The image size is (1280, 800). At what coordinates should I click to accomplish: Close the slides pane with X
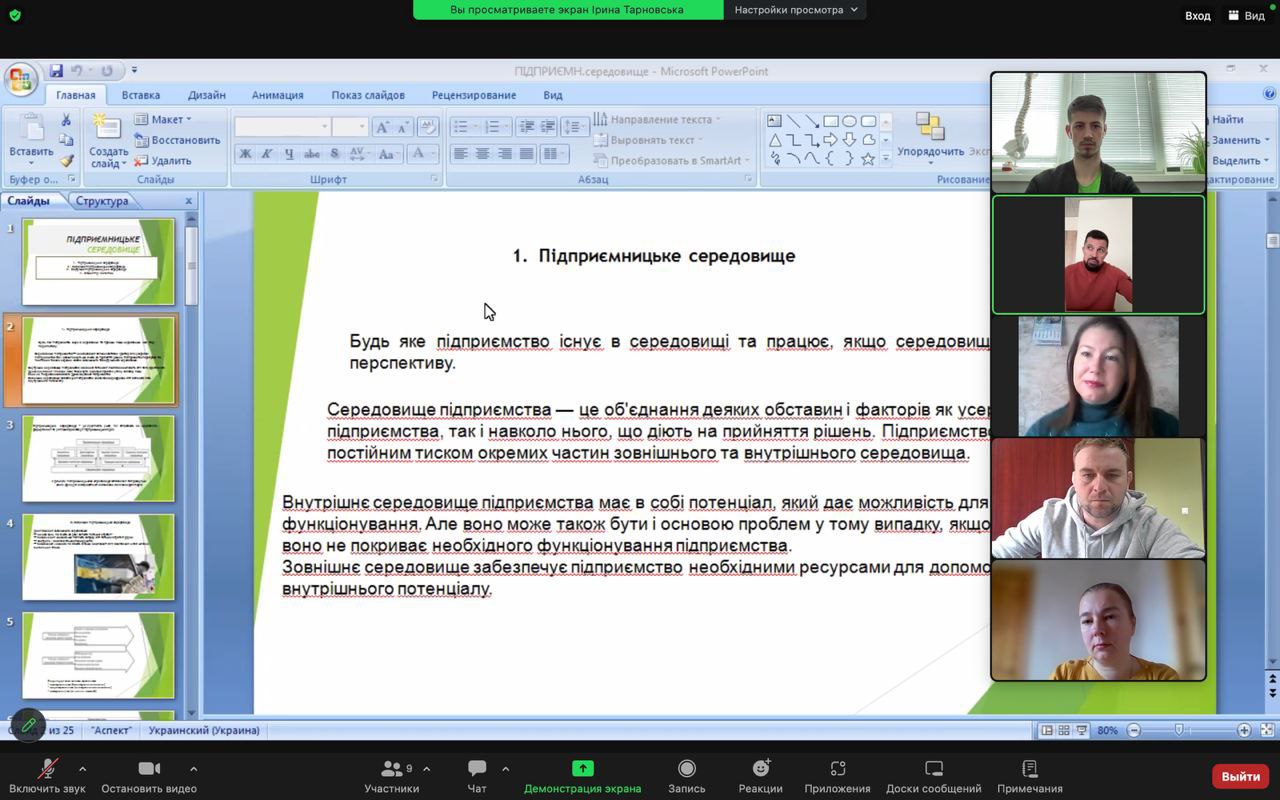pyautogui.click(x=188, y=201)
